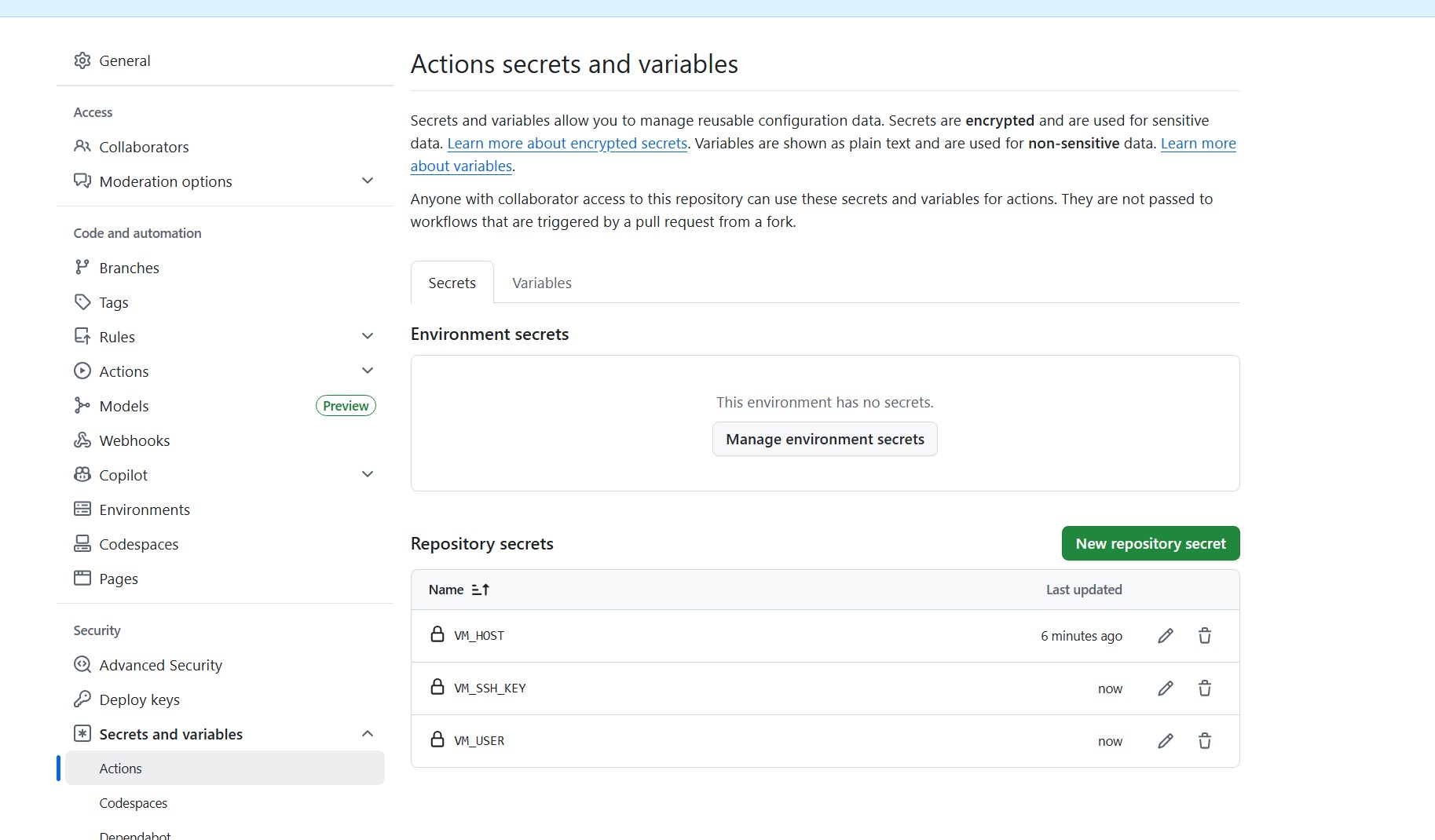Viewport: 1435px width, 840px height.
Task: Select the Secrets tab
Action: (452, 283)
